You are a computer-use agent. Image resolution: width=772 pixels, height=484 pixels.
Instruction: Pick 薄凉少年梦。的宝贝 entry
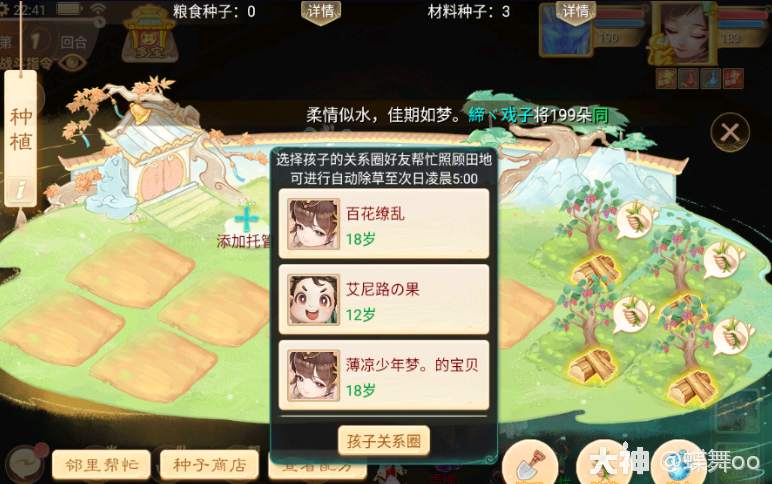click(x=384, y=375)
